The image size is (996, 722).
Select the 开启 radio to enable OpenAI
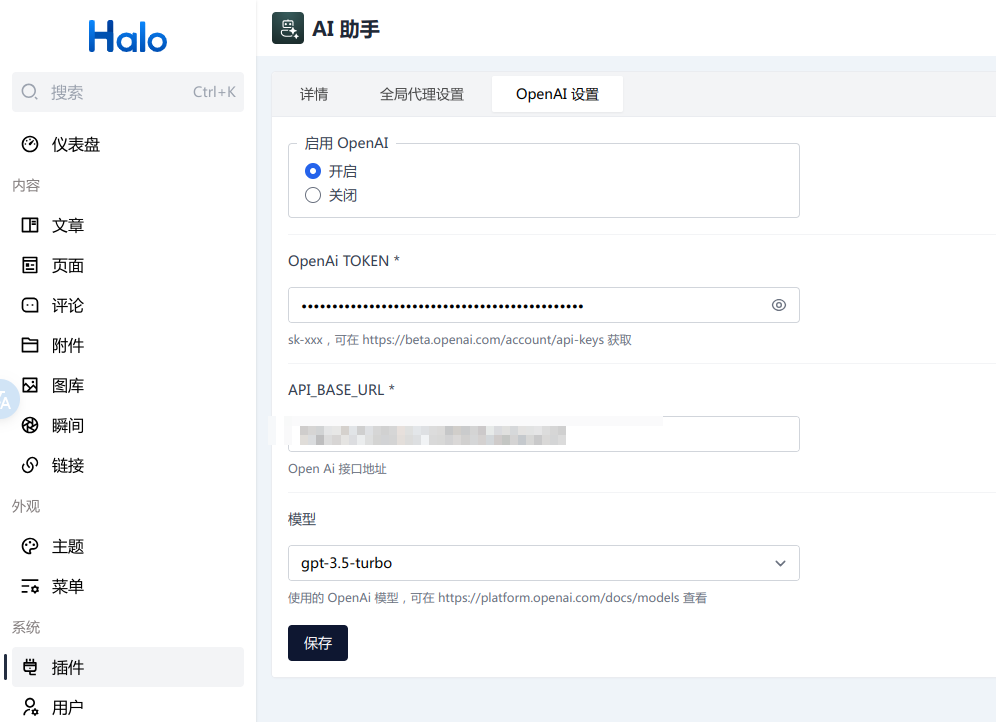click(x=313, y=171)
